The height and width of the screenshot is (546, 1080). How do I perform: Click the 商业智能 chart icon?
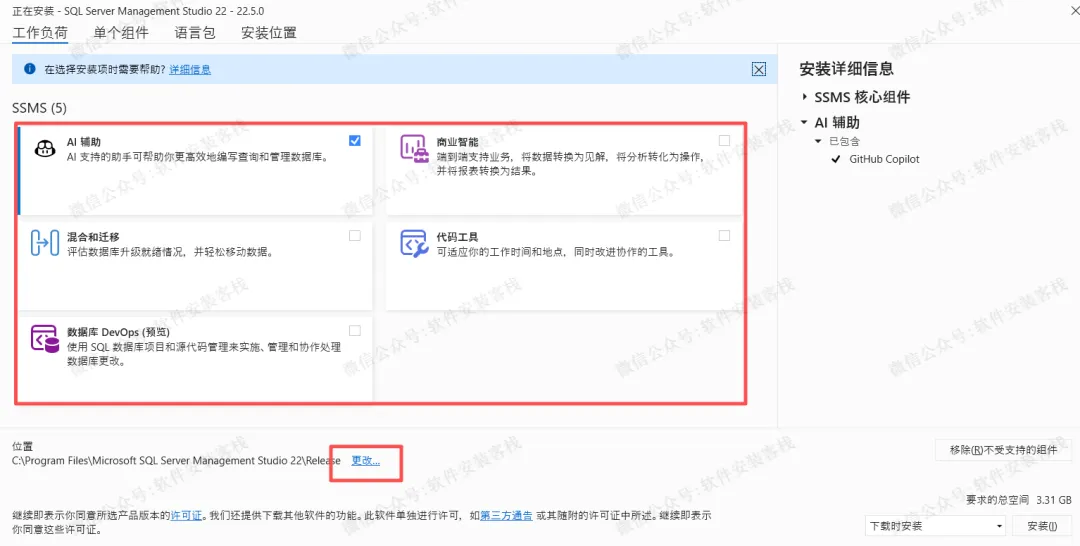tap(415, 149)
